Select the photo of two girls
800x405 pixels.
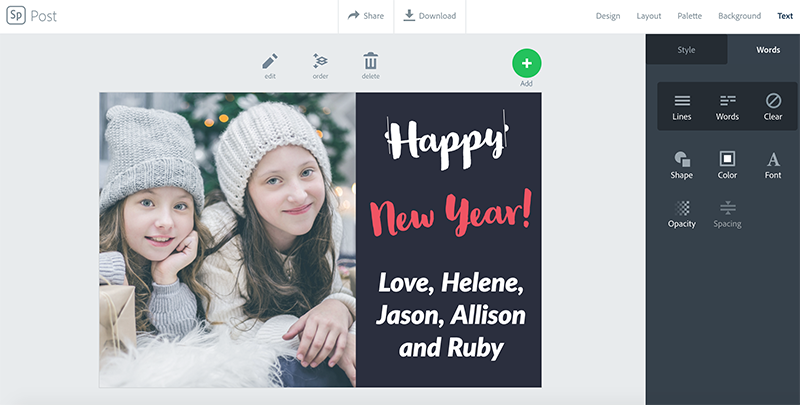click(228, 240)
